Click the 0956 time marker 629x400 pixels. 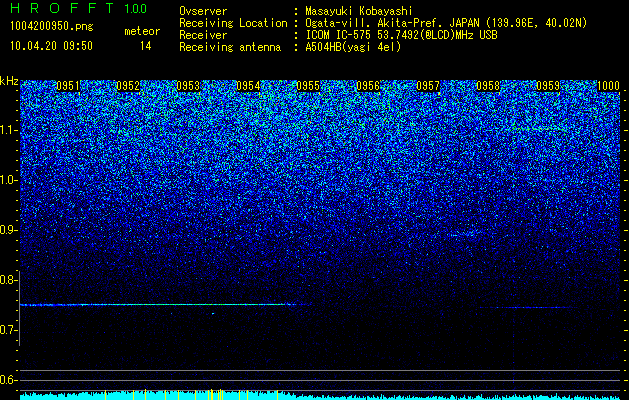click(368, 86)
